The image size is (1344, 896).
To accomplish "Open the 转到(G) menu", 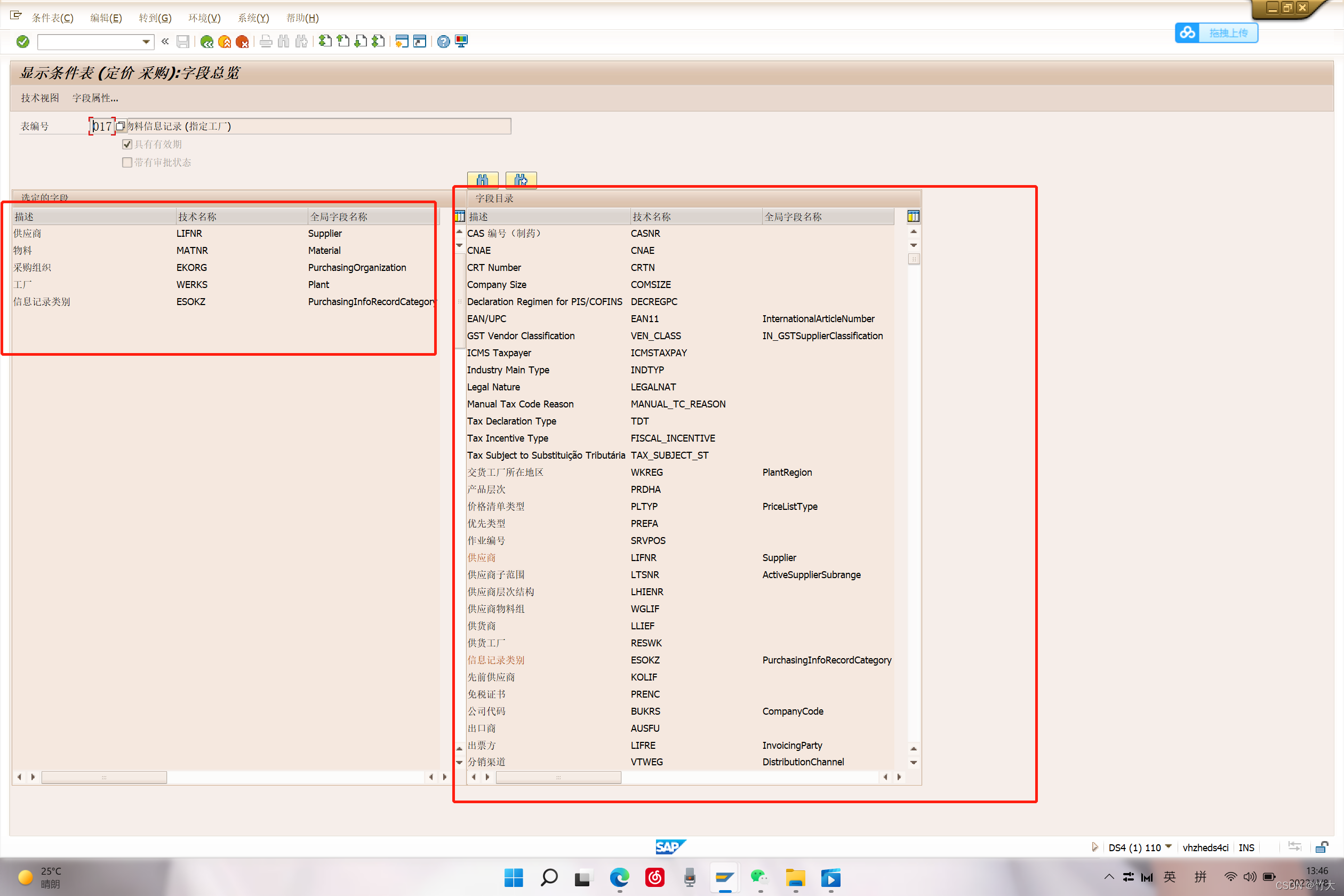I will tap(155, 18).
